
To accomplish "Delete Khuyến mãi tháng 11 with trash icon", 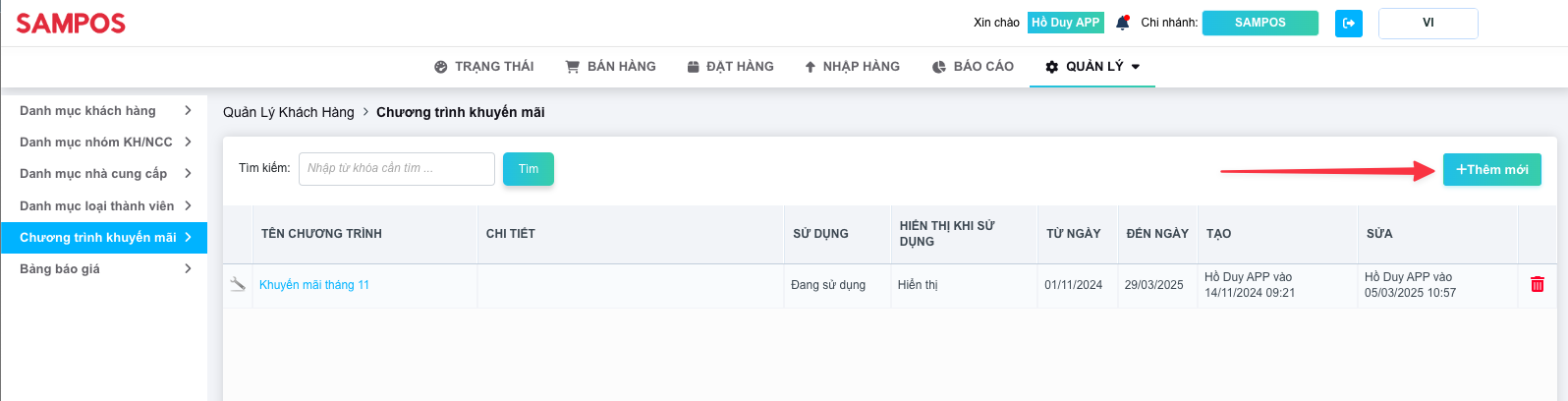I will (x=1538, y=285).
